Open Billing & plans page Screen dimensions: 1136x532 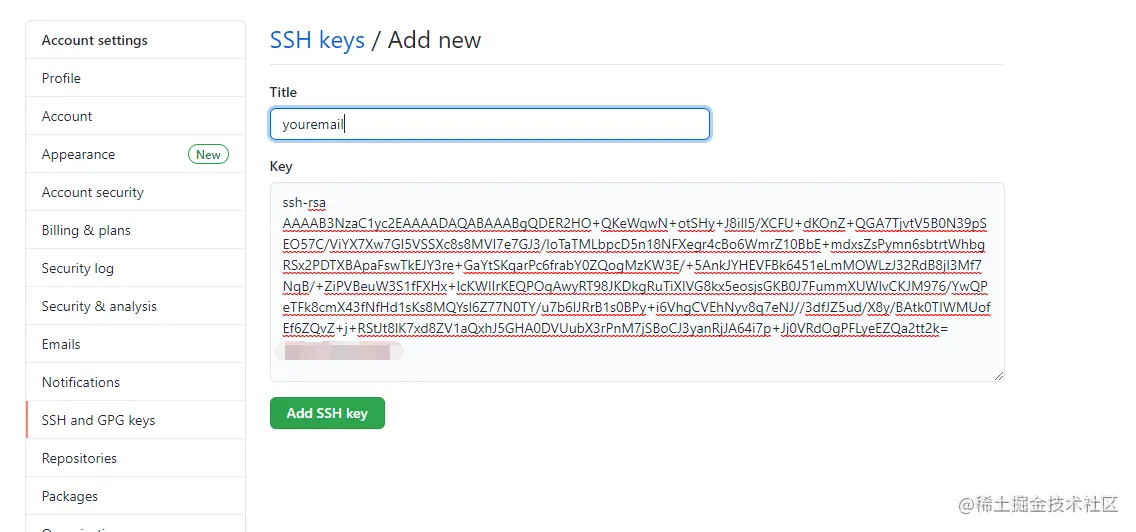click(86, 230)
